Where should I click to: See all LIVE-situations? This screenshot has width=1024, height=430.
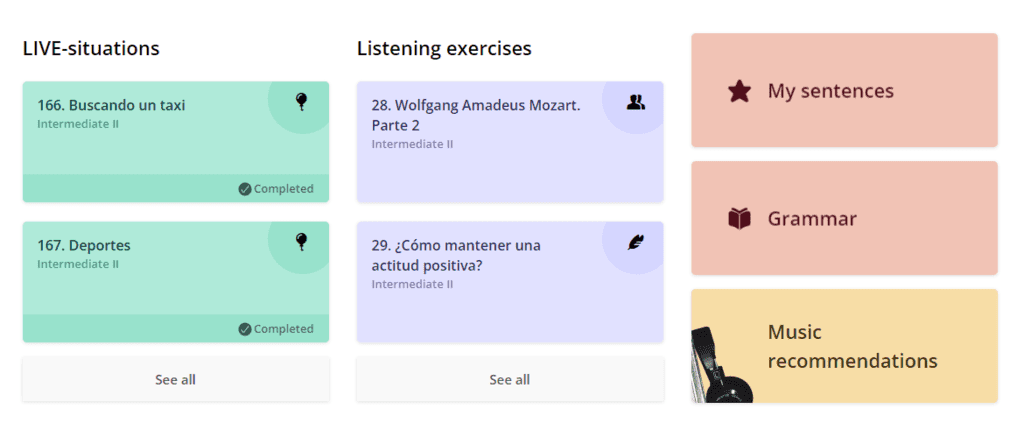tap(175, 380)
